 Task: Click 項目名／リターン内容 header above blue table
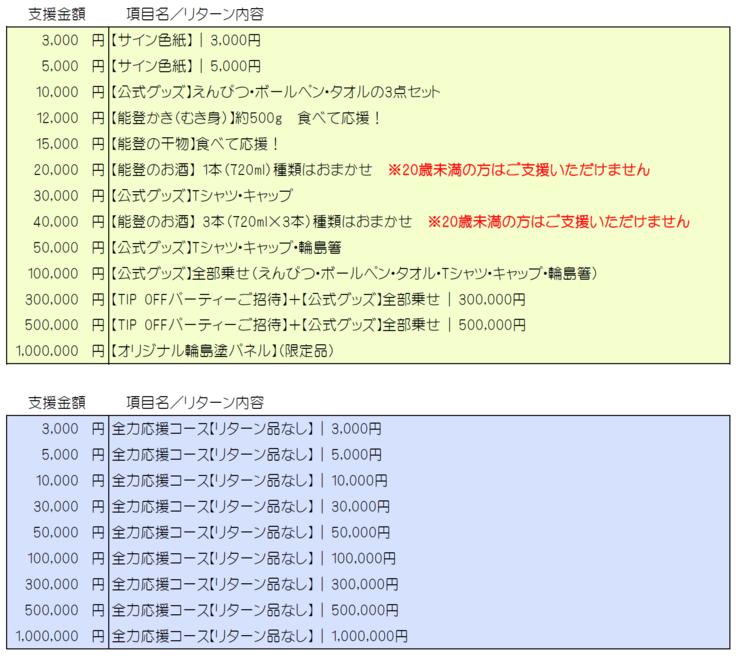tap(195, 403)
